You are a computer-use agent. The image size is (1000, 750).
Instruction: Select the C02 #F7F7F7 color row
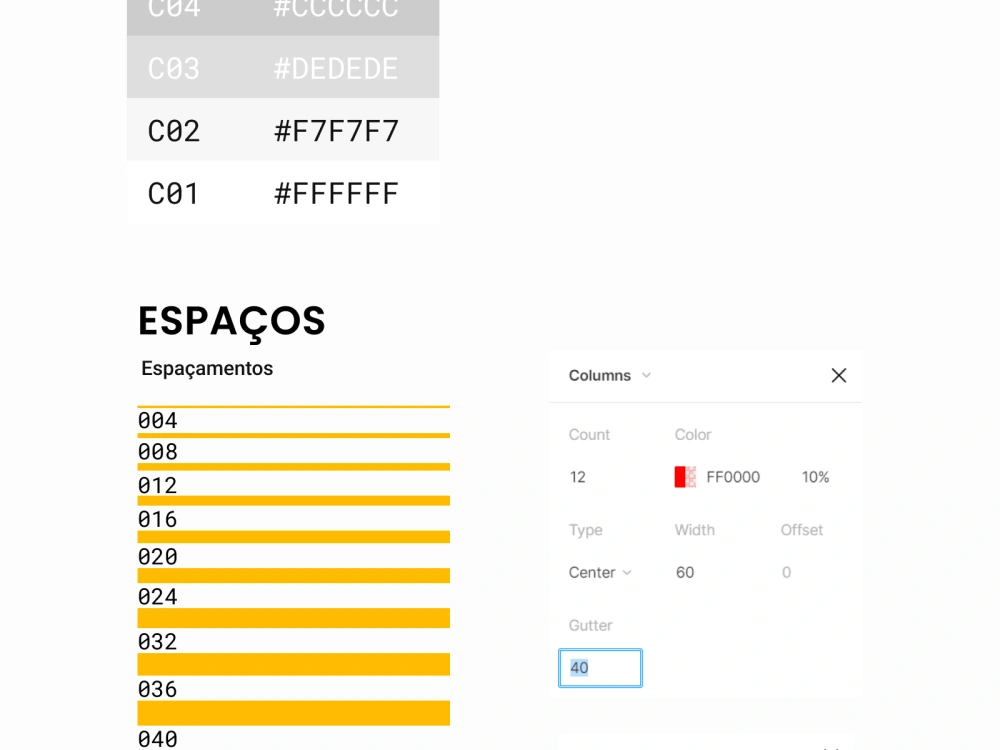pyautogui.click(x=283, y=130)
